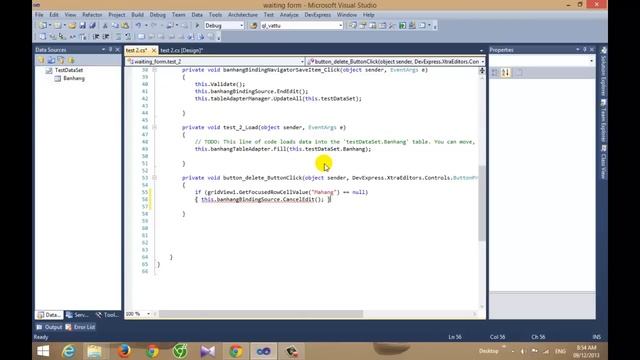Select the TestDataSet tree node
Viewport: 640px width, 360px height.
coord(69,70)
